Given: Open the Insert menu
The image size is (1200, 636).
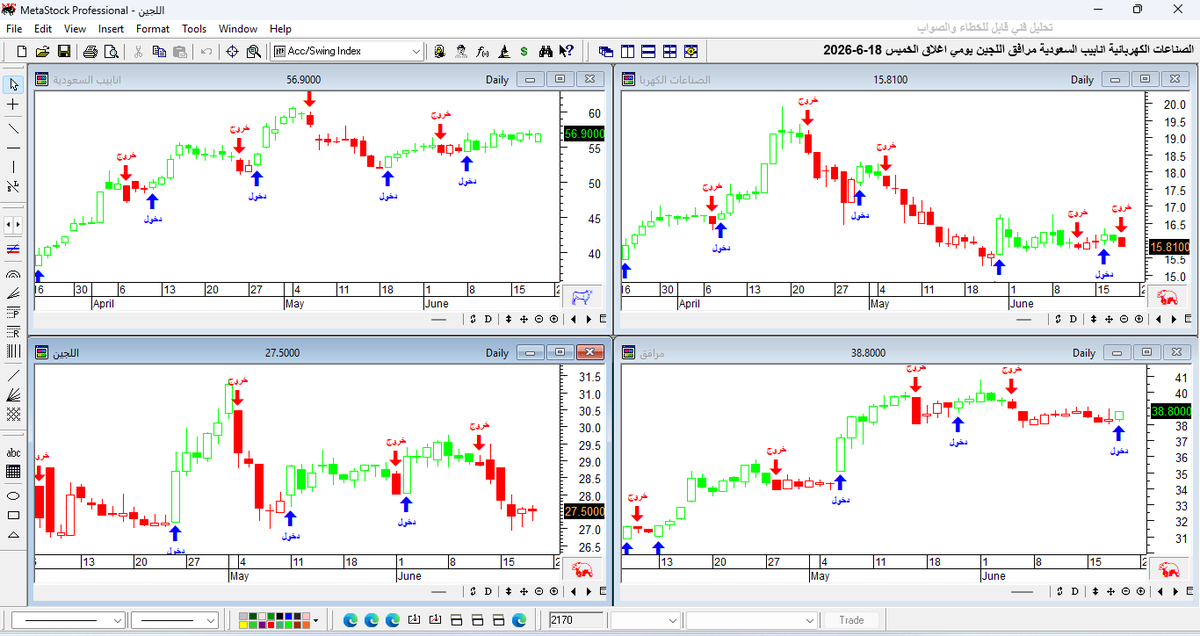Looking at the screenshot, I should 111,29.
